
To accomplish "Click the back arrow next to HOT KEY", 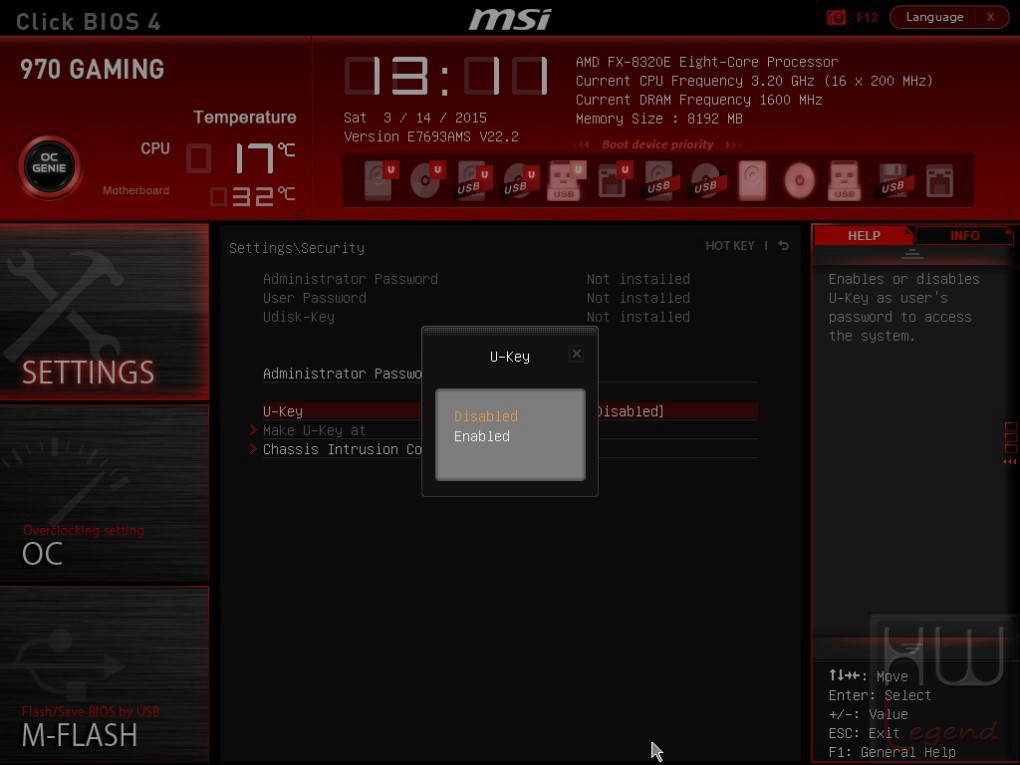I will pos(784,246).
